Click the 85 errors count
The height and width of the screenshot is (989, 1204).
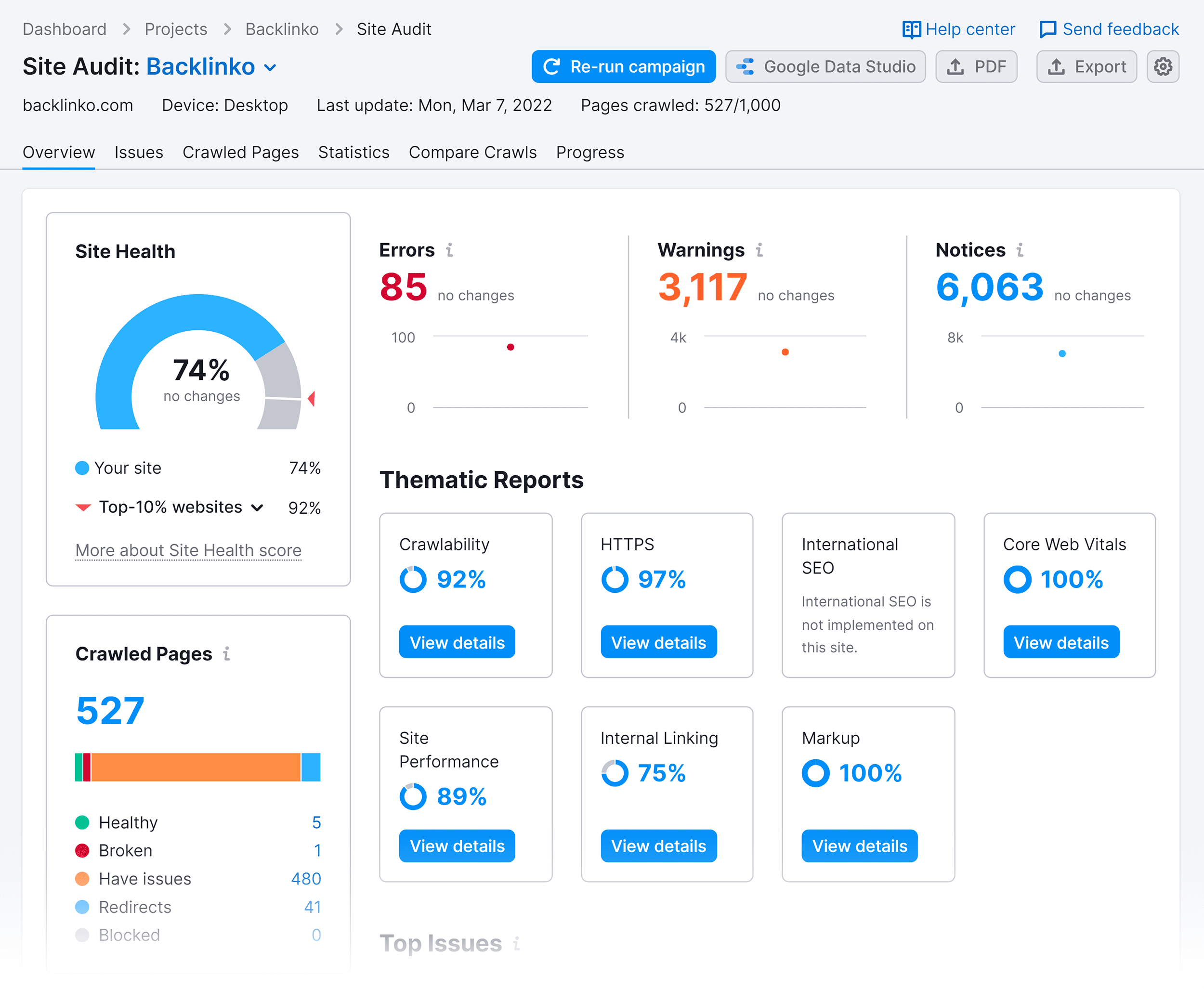pyautogui.click(x=404, y=287)
